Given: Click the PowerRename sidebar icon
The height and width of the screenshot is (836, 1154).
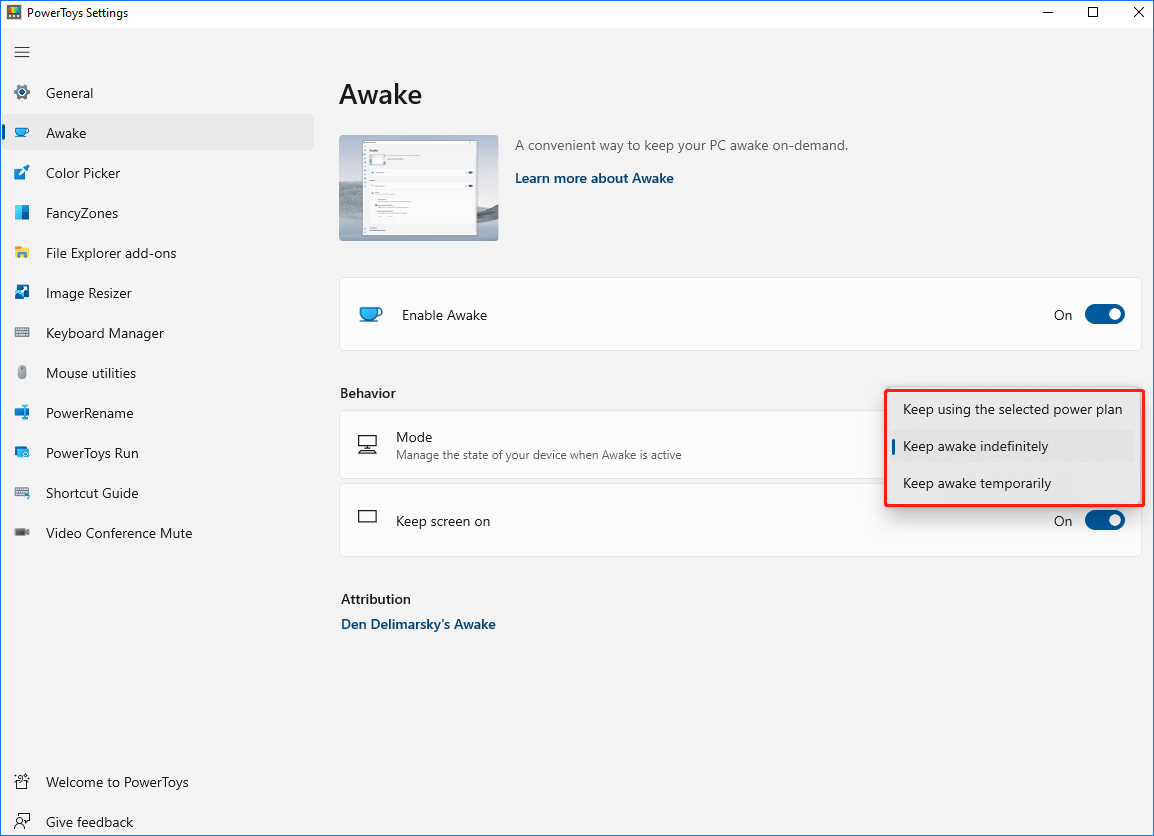Looking at the screenshot, I should point(22,413).
